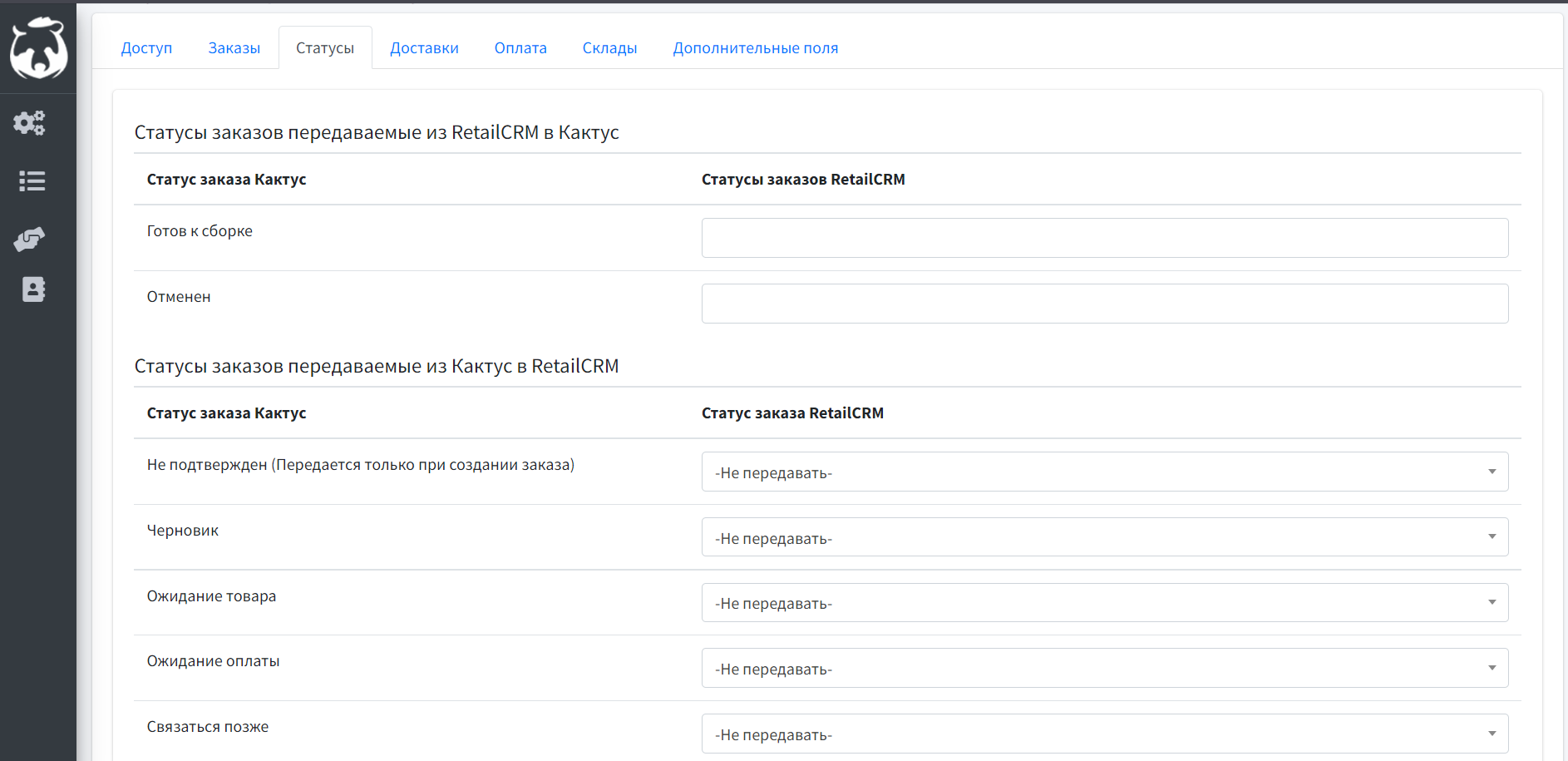The image size is (1568, 761).
Task: Open dropdown for Ожидание товара status
Action: (1105, 603)
